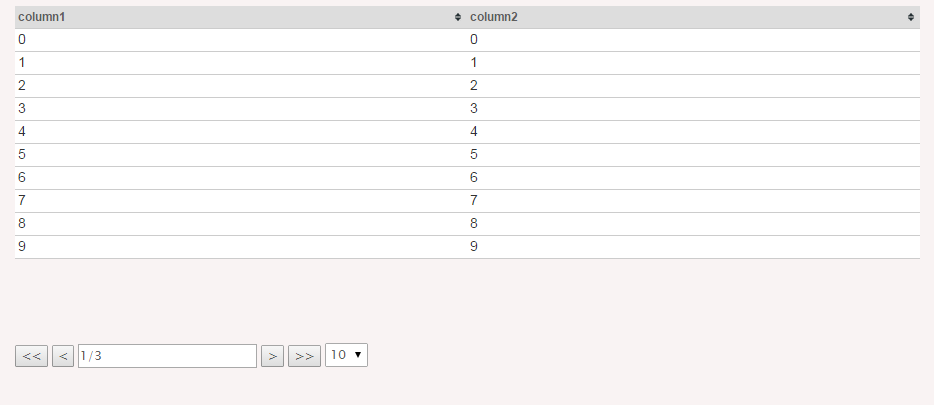Advance to next page with > button
This screenshot has height=405, width=934.
coord(273,356)
